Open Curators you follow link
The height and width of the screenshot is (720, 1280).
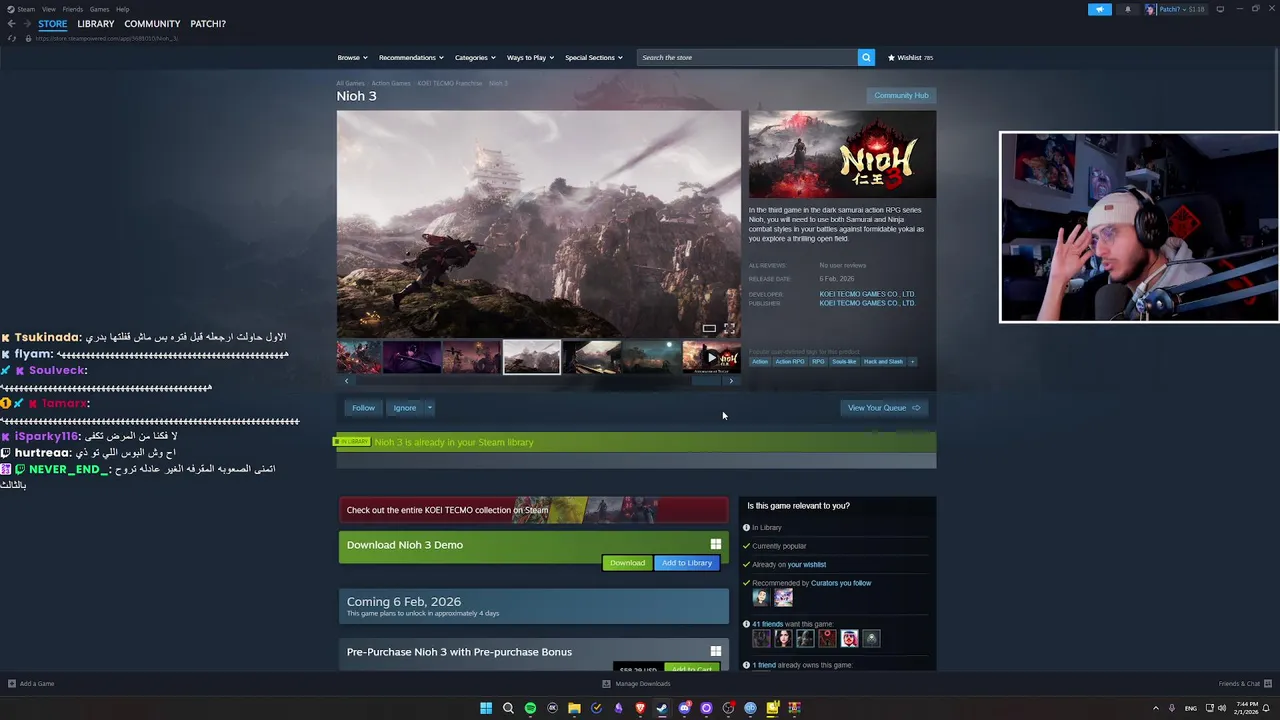[841, 583]
